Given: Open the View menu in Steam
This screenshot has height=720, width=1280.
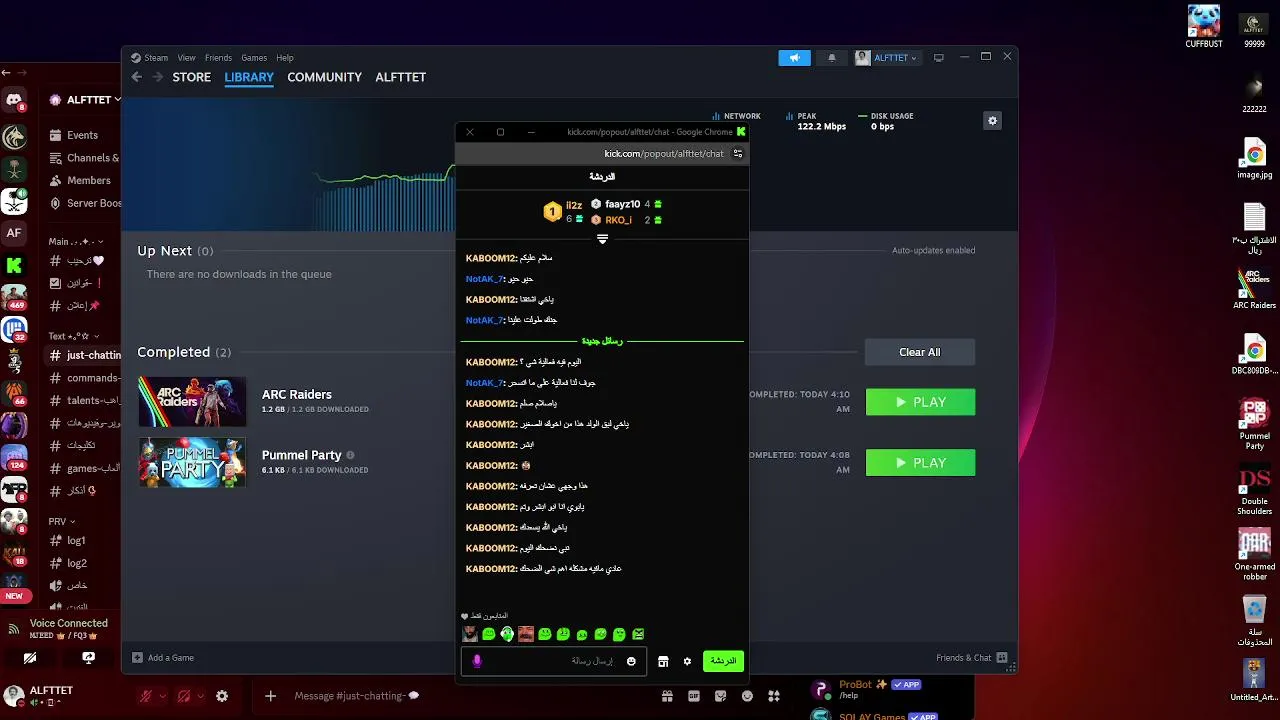Looking at the screenshot, I should coord(187,58).
